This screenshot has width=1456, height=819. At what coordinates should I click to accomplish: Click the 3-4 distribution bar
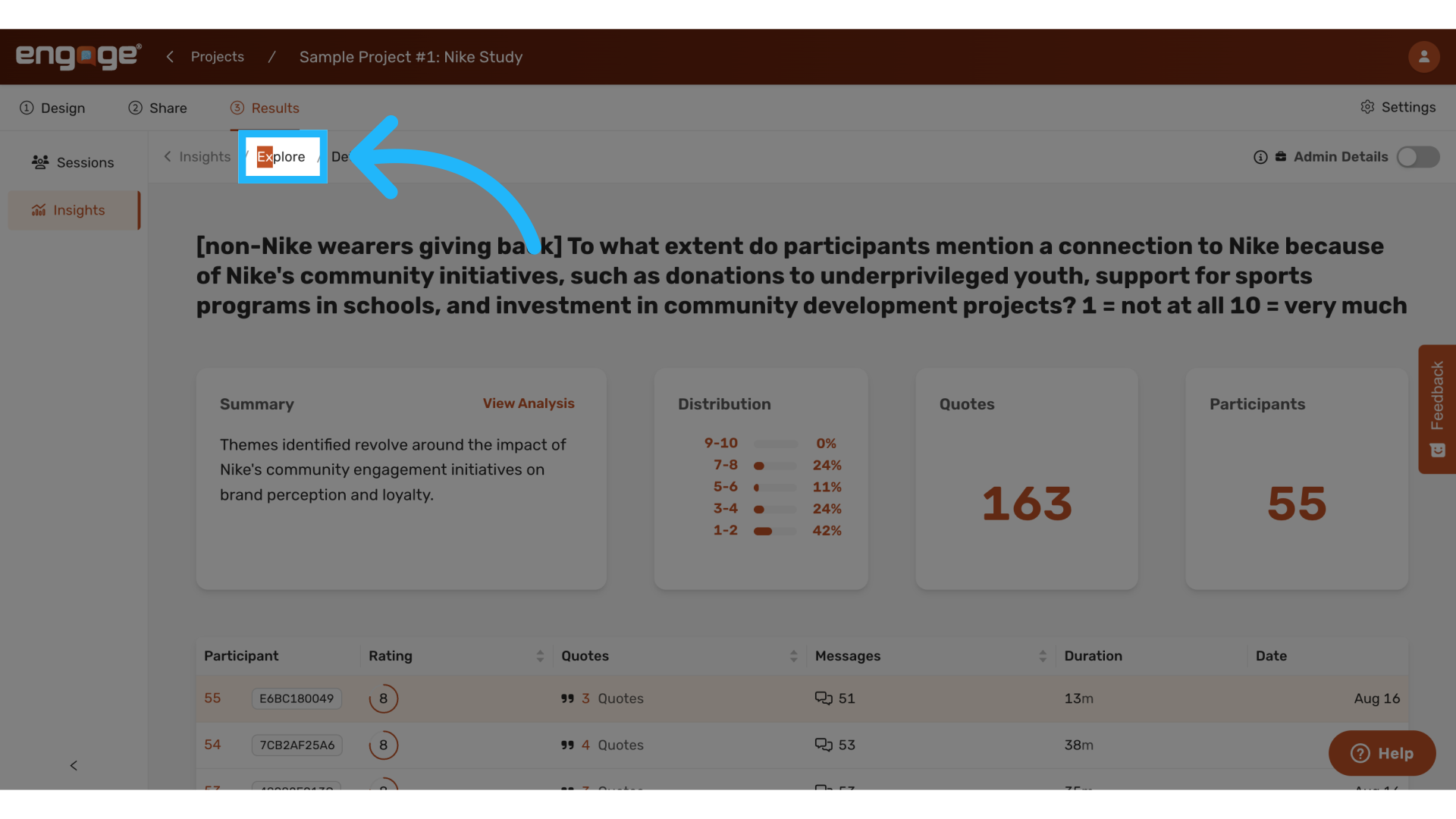(775, 509)
